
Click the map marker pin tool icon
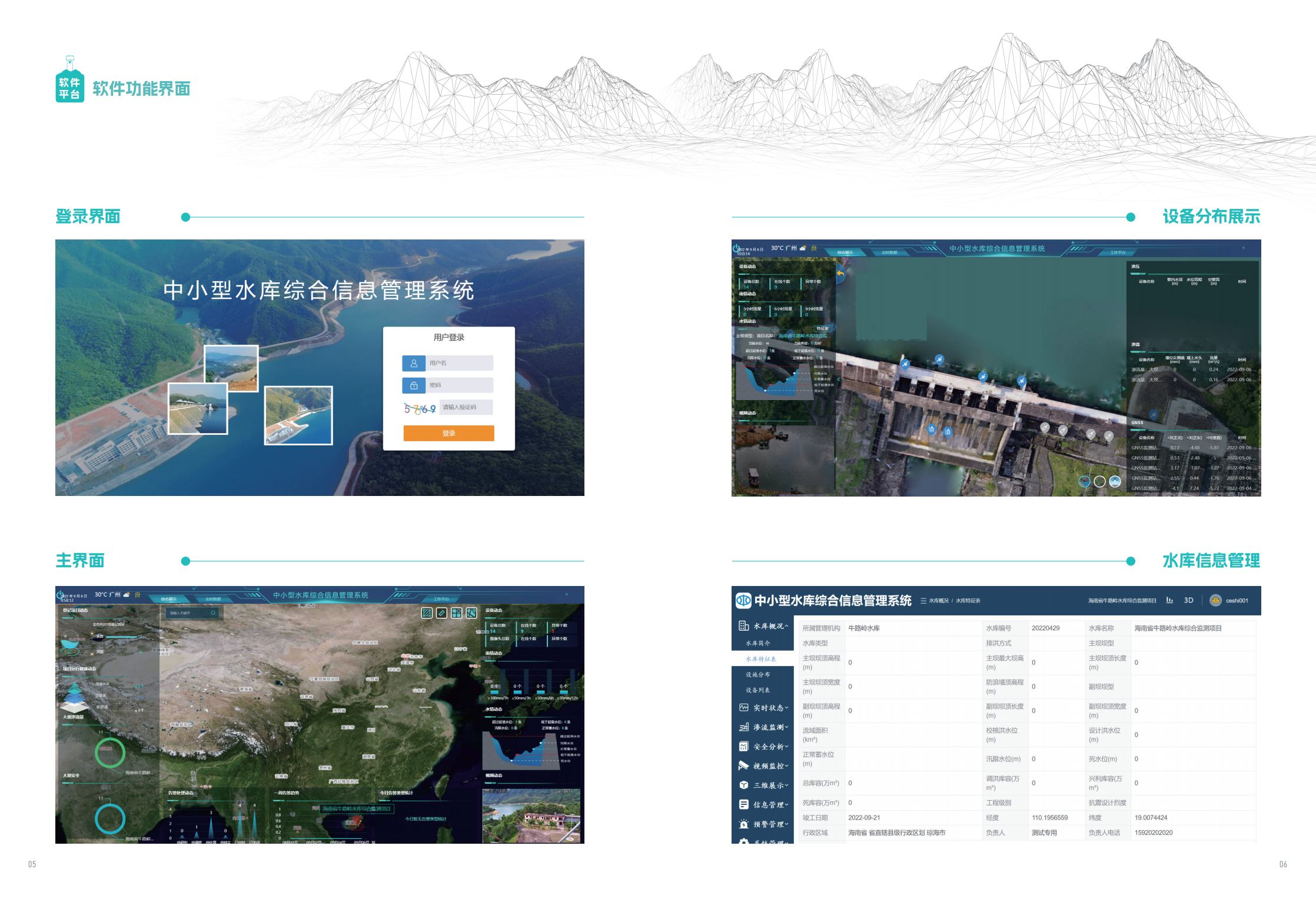[x=471, y=613]
